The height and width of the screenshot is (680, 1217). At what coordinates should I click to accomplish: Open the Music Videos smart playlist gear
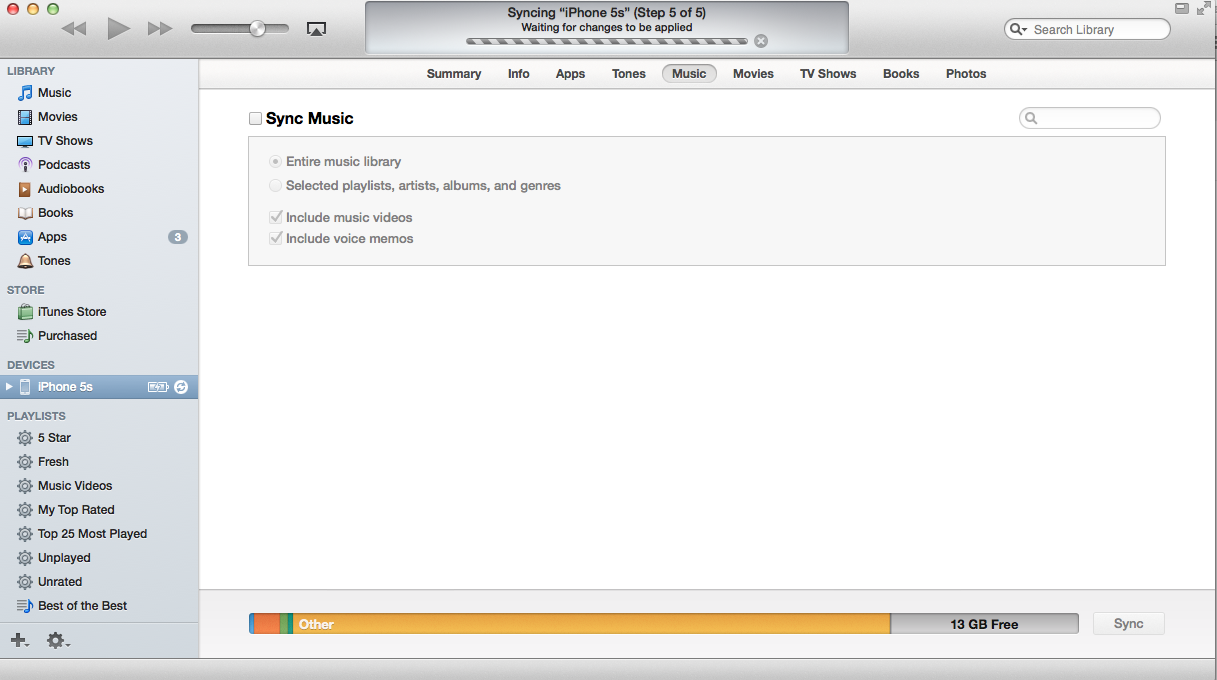pos(25,486)
